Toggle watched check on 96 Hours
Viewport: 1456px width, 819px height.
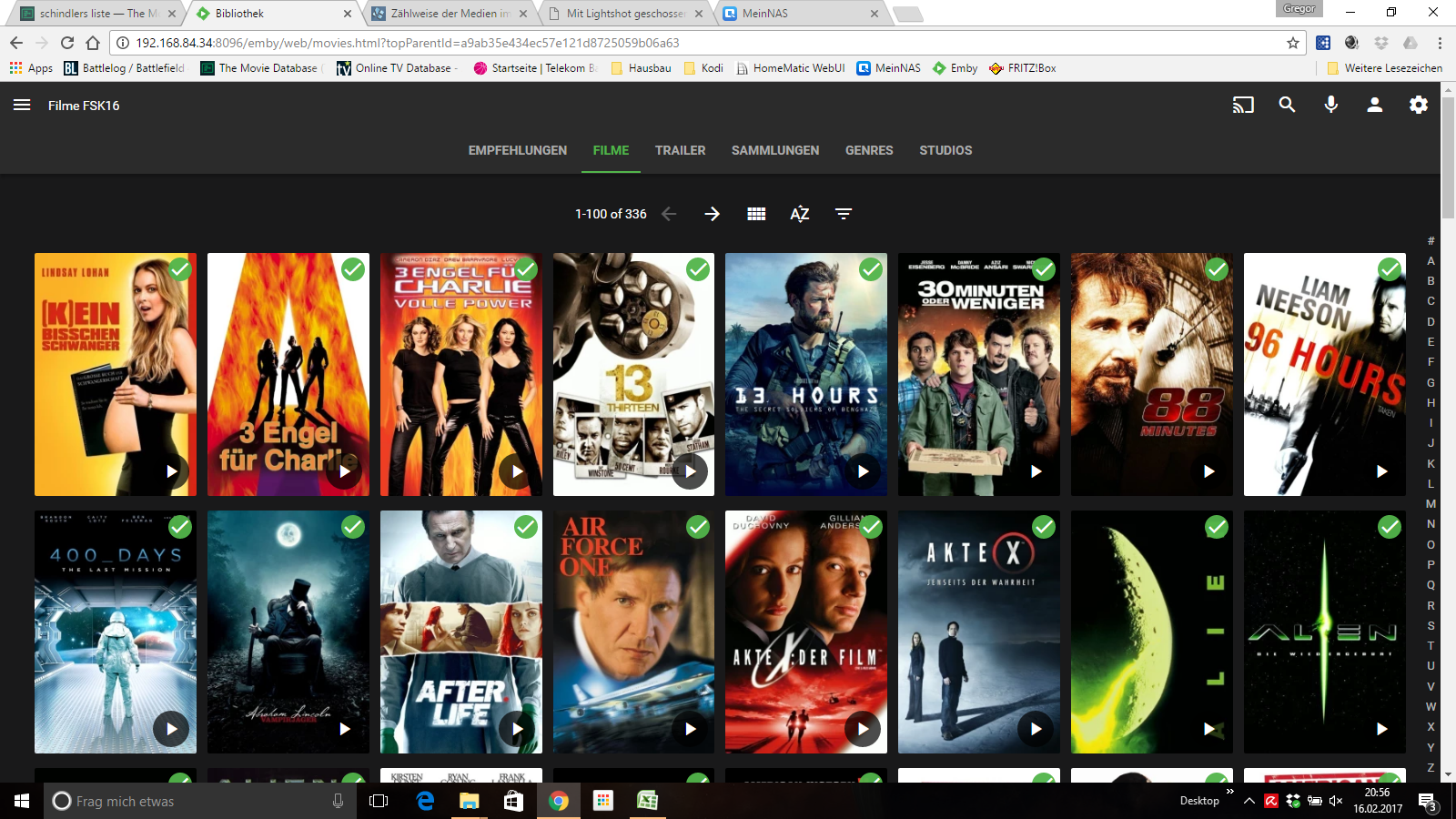(1390, 269)
